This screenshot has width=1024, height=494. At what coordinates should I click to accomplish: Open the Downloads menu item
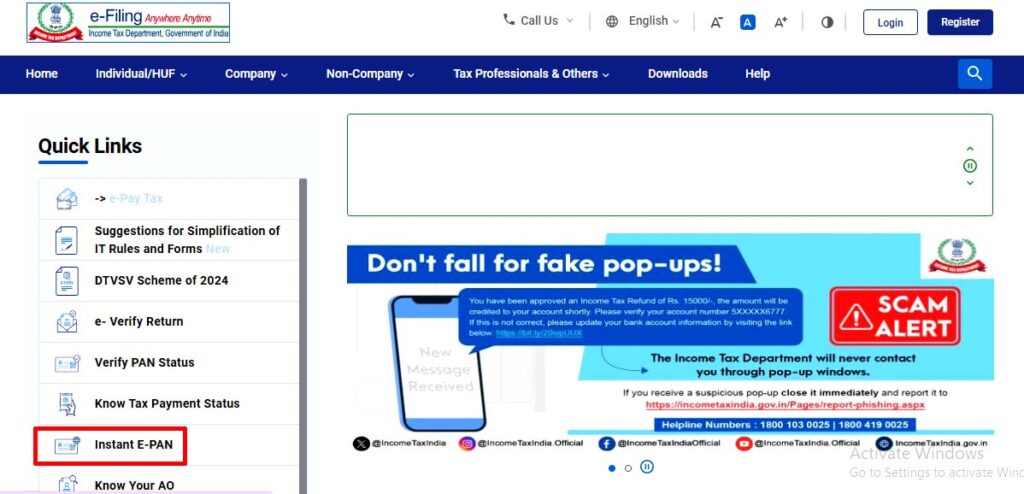pyautogui.click(x=677, y=74)
